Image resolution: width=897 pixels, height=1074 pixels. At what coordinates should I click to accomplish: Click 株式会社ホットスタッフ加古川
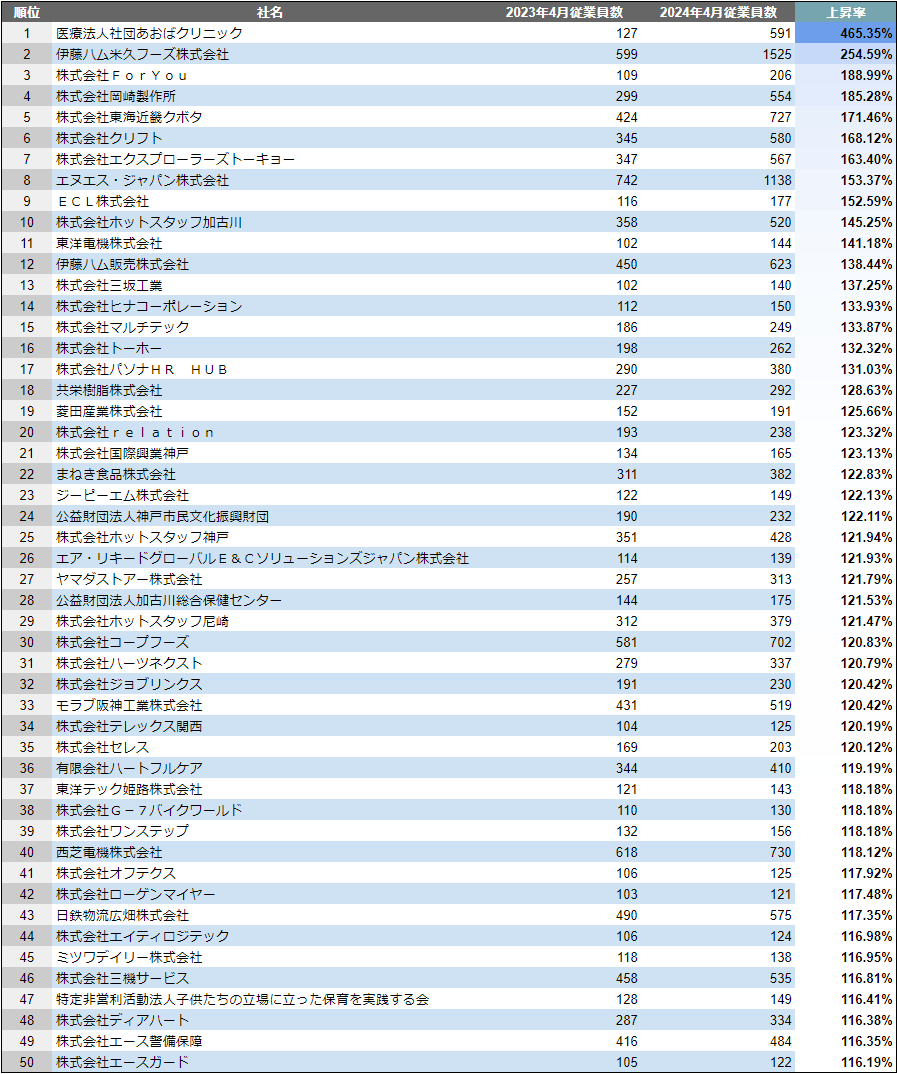(x=149, y=222)
